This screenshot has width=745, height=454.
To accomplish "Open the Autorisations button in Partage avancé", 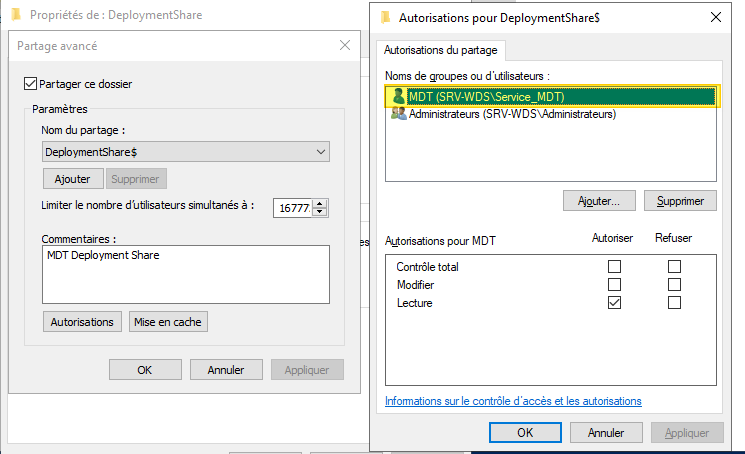I will 82,322.
